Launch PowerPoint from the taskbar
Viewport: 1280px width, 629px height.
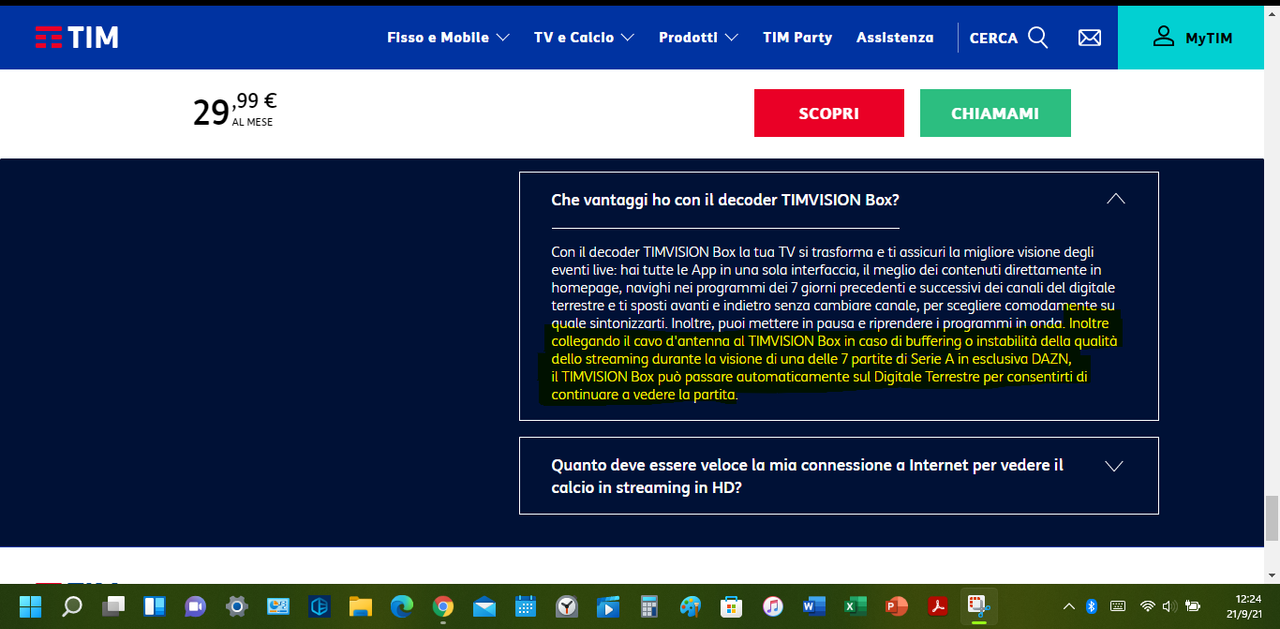896,606
